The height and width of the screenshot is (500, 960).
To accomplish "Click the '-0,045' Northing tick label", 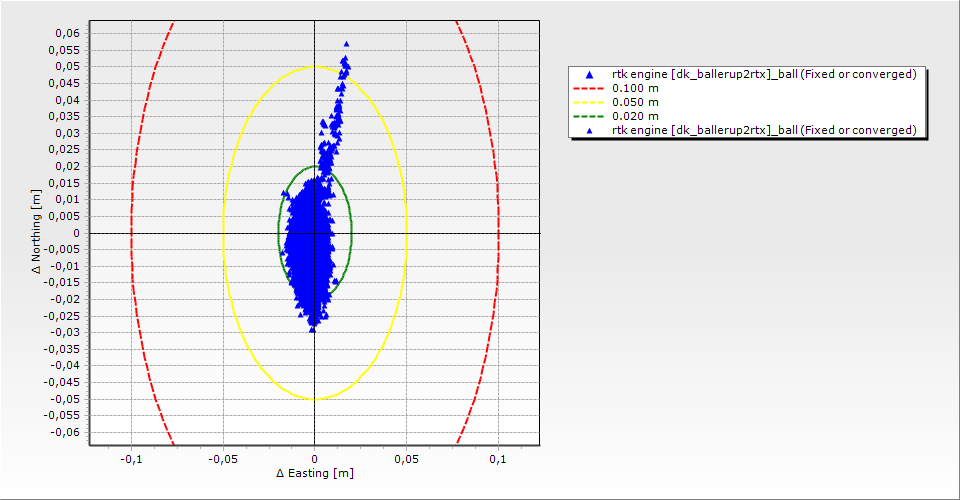I will click(62, 382).
